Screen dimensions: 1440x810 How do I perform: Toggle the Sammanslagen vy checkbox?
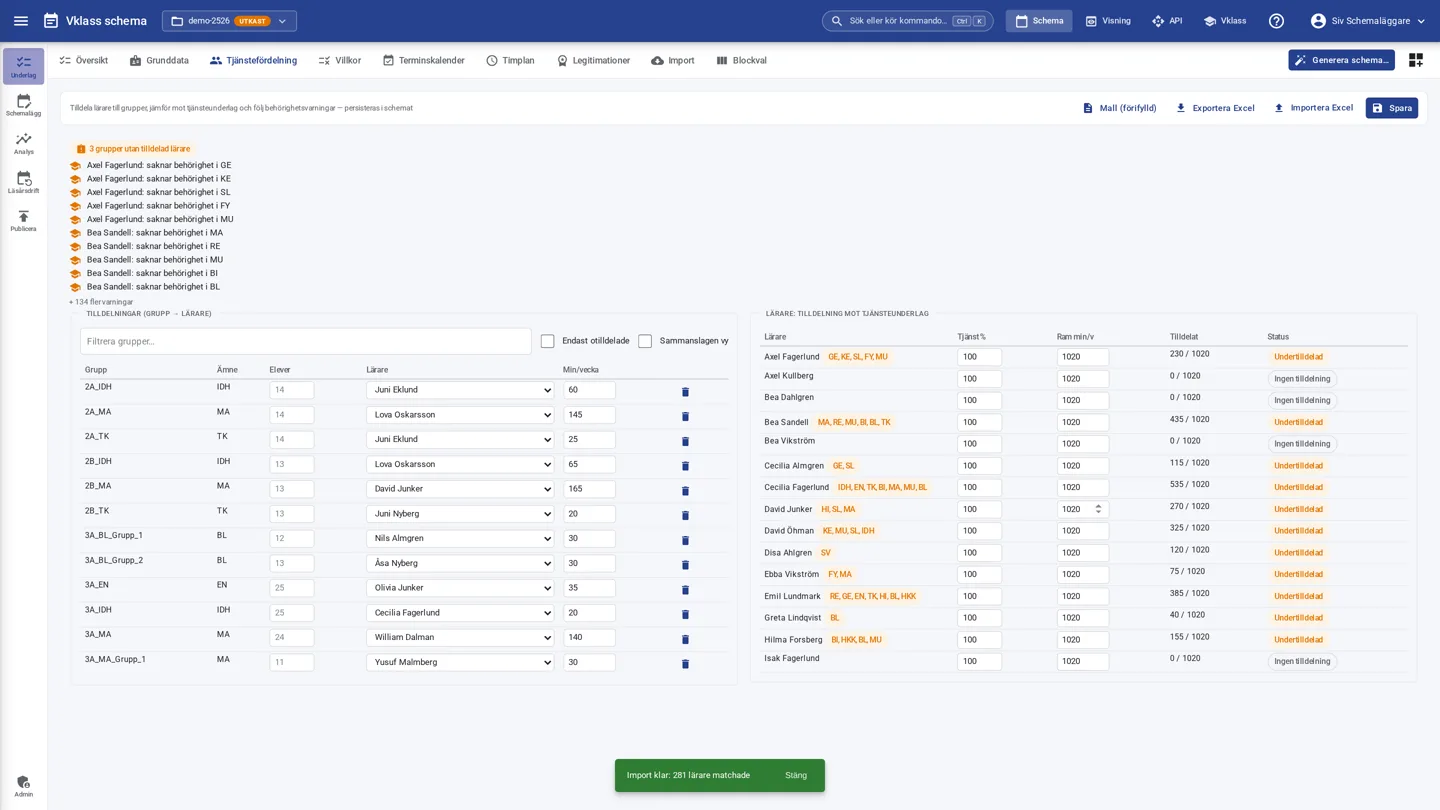(x=645, y=341)
